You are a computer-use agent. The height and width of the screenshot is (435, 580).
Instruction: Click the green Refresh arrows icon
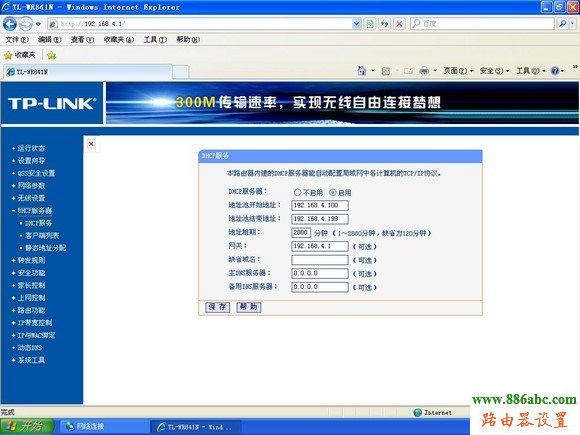click(385, 24)
